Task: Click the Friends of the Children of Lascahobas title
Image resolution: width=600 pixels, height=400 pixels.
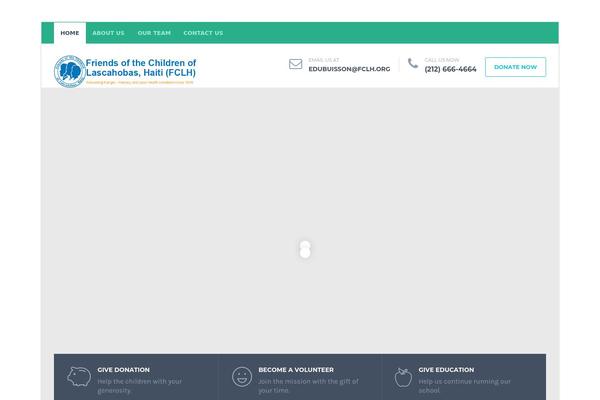Action: (x=141, y=68)
